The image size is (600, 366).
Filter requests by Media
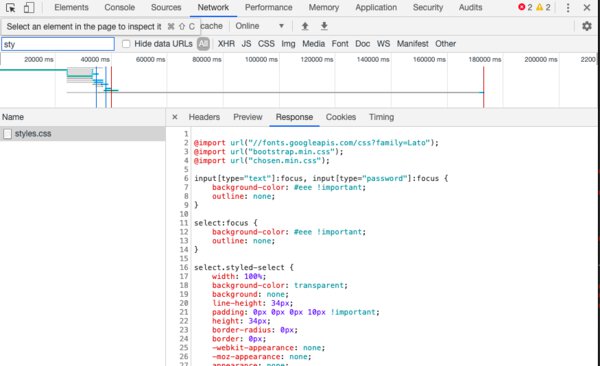[313, 44]
